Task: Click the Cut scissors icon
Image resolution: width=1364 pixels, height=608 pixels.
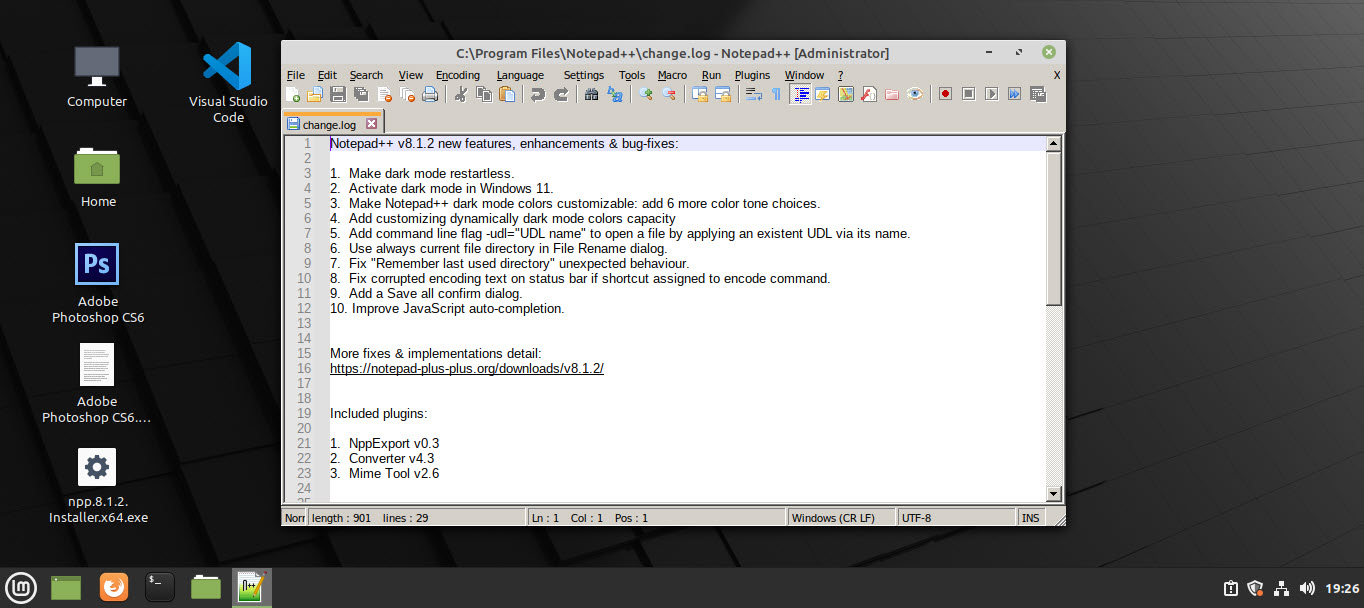Action: point(461,94)
